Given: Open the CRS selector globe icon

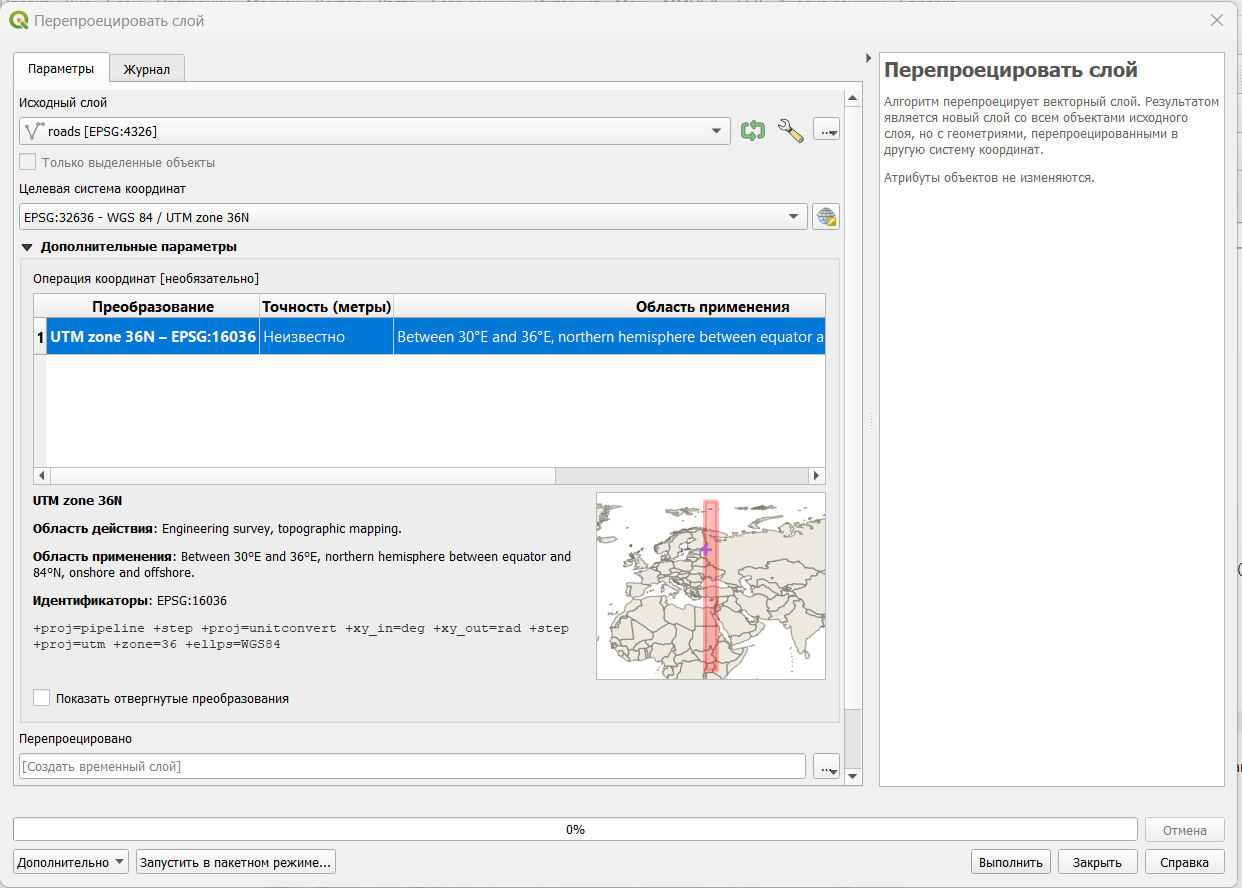Looking at the screenshot, I should coord(826,217).
